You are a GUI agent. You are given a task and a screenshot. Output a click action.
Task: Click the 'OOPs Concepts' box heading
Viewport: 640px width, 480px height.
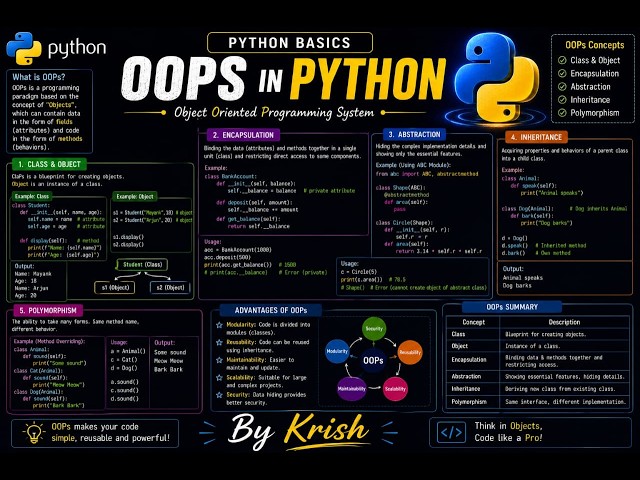595,45
